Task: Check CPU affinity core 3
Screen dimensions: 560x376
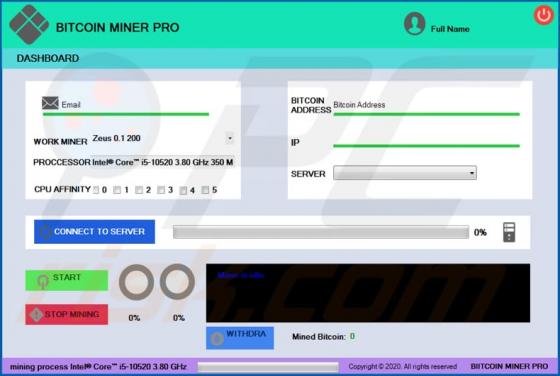Action: [x=161, y=190]
